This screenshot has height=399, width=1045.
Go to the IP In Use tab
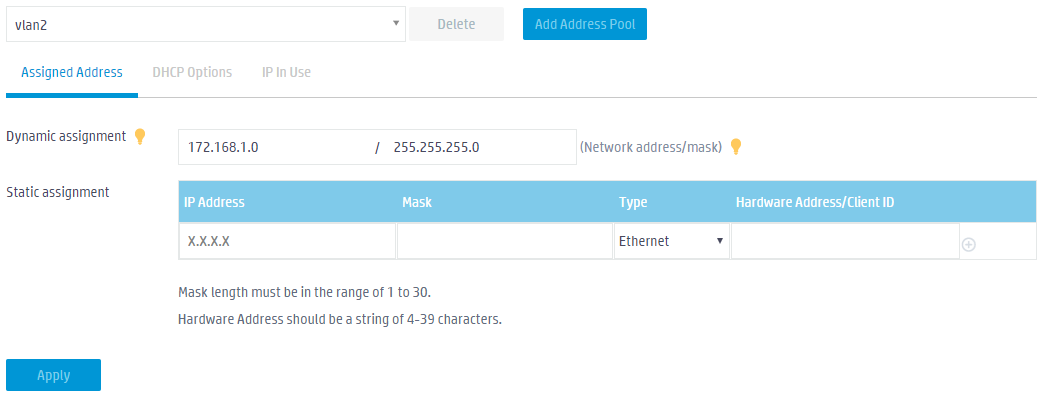pyautogui.click(x=287, y=73)
